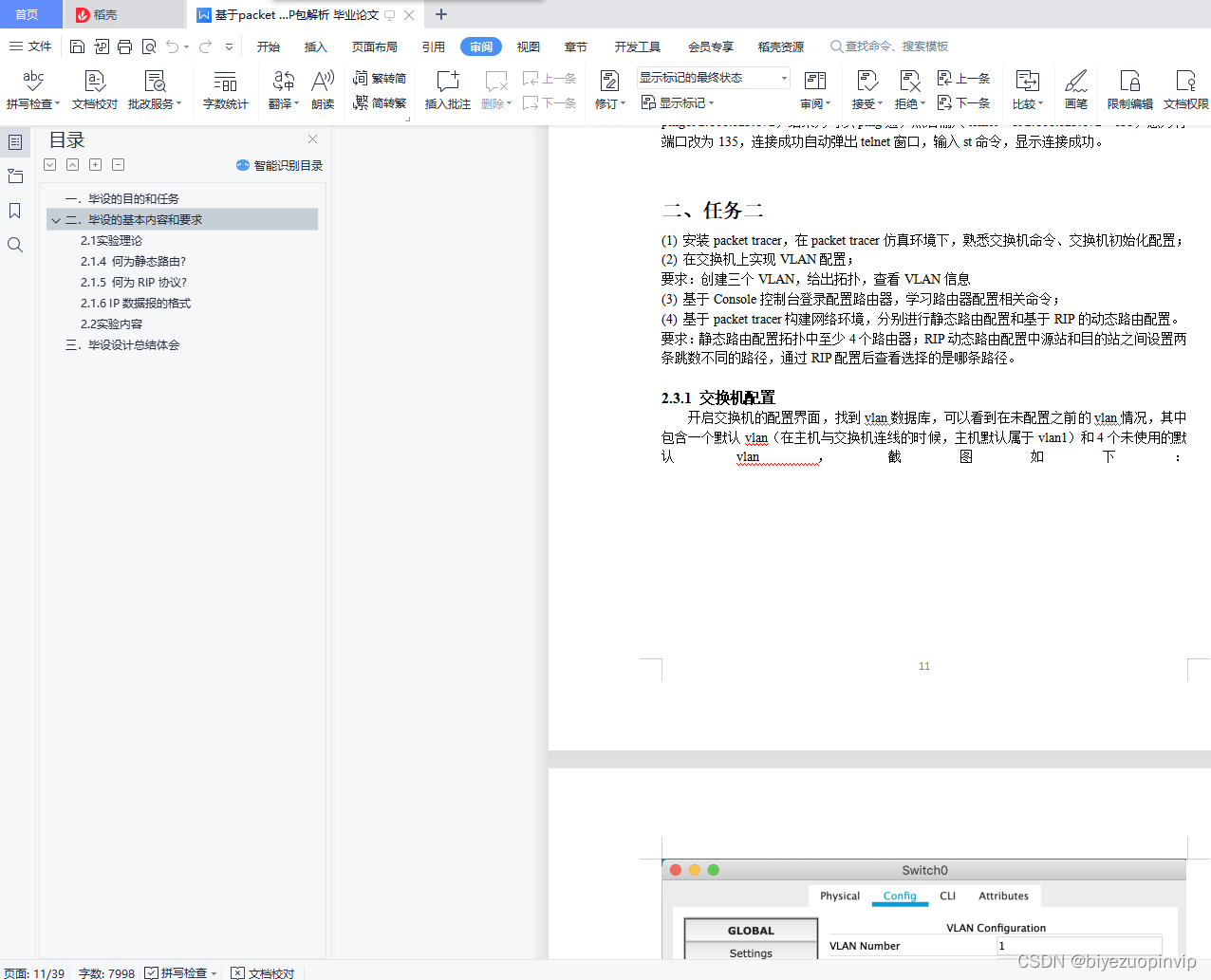Expand the 接受 accept changes dropdown

(866, 90)
